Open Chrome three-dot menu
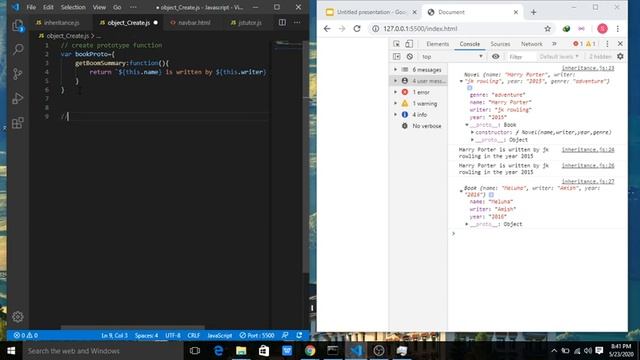This screenshot has height=360, width=640. tap(618, 29)
